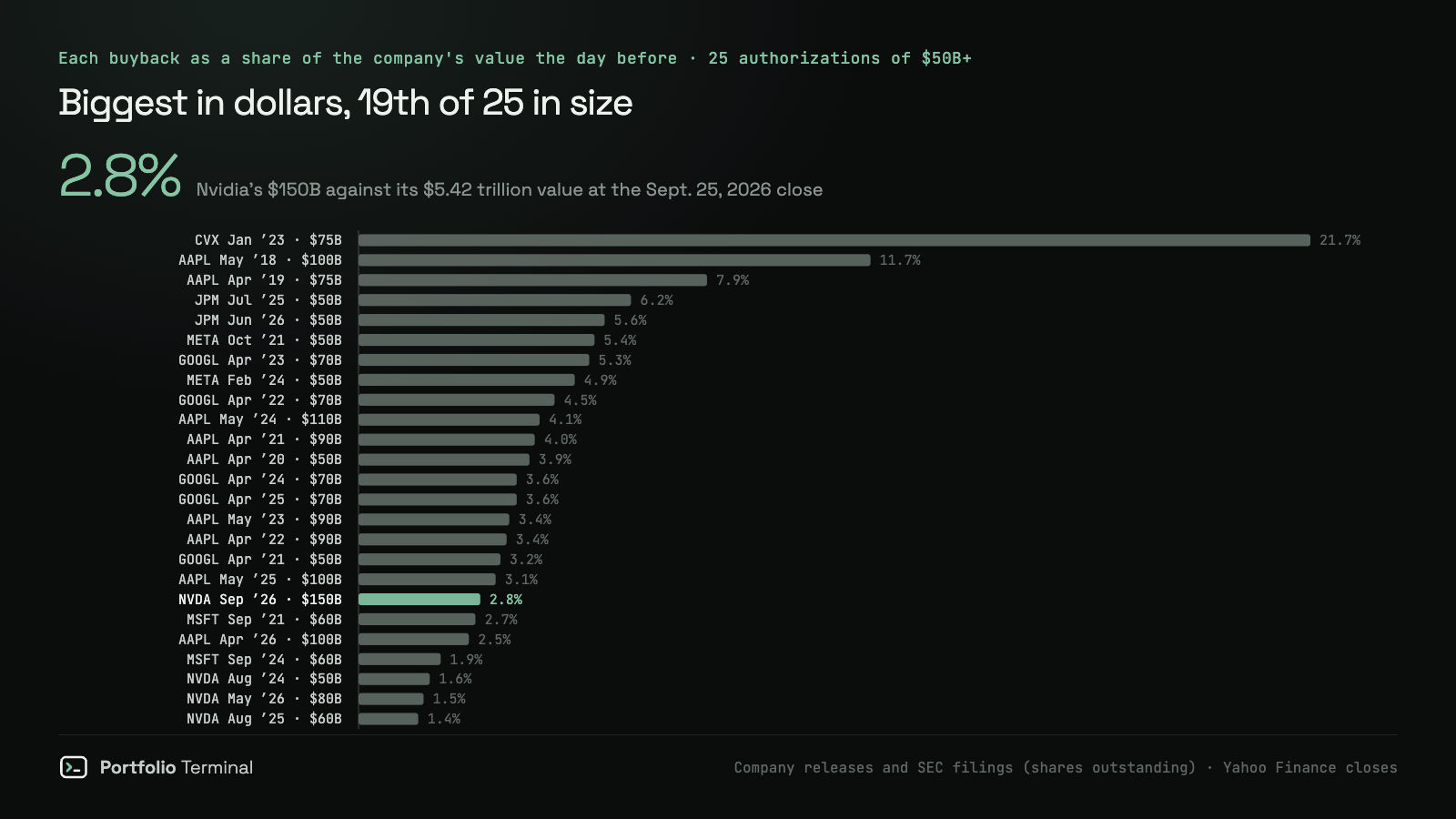
Task: Select the JPM Jul '25 · $50B label
Action: pos(268,300)
